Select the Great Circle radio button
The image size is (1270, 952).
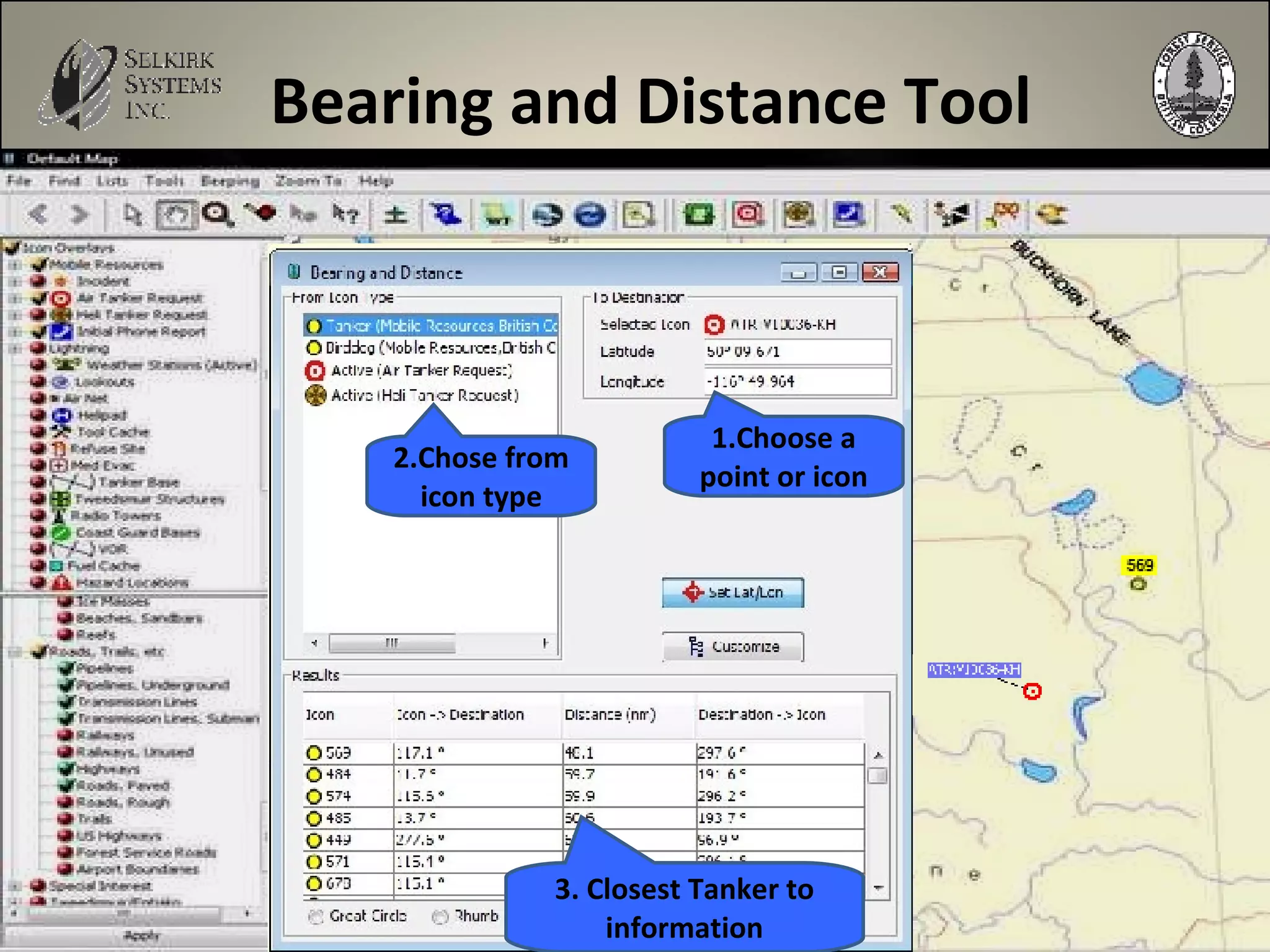[316, 917]
